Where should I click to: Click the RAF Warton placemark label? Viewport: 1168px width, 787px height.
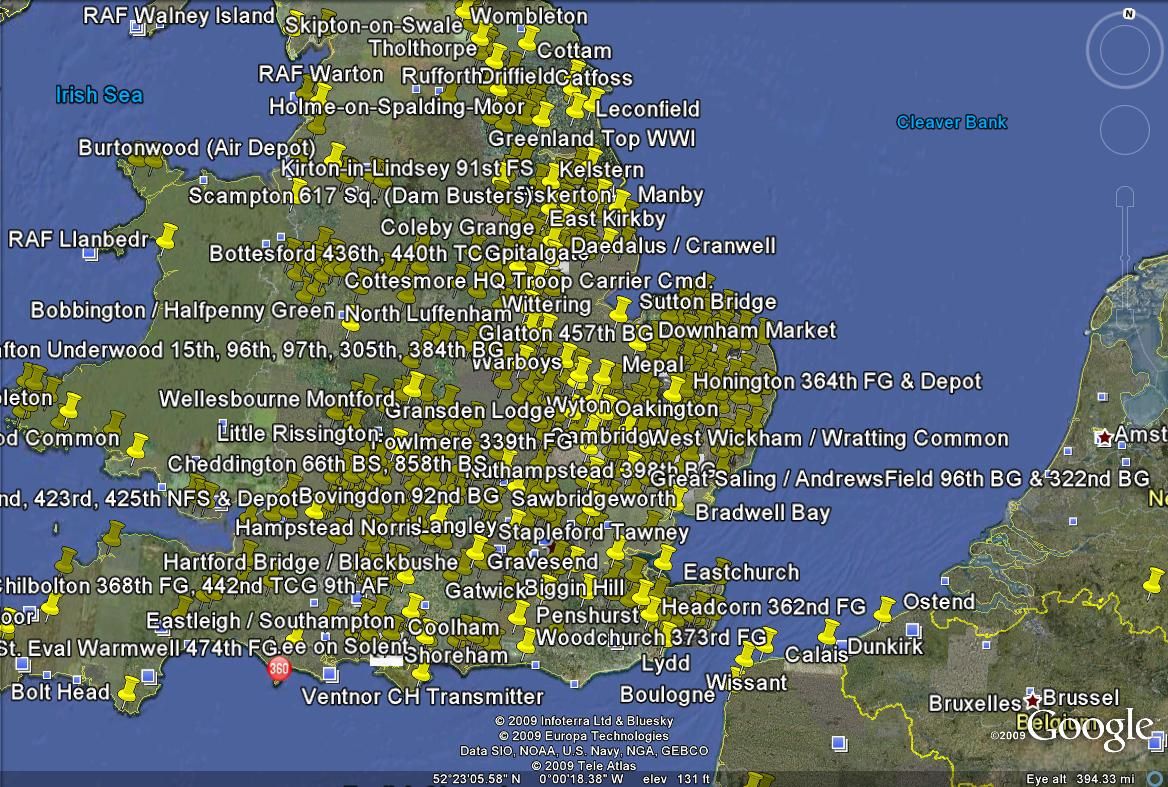[321, 74]
